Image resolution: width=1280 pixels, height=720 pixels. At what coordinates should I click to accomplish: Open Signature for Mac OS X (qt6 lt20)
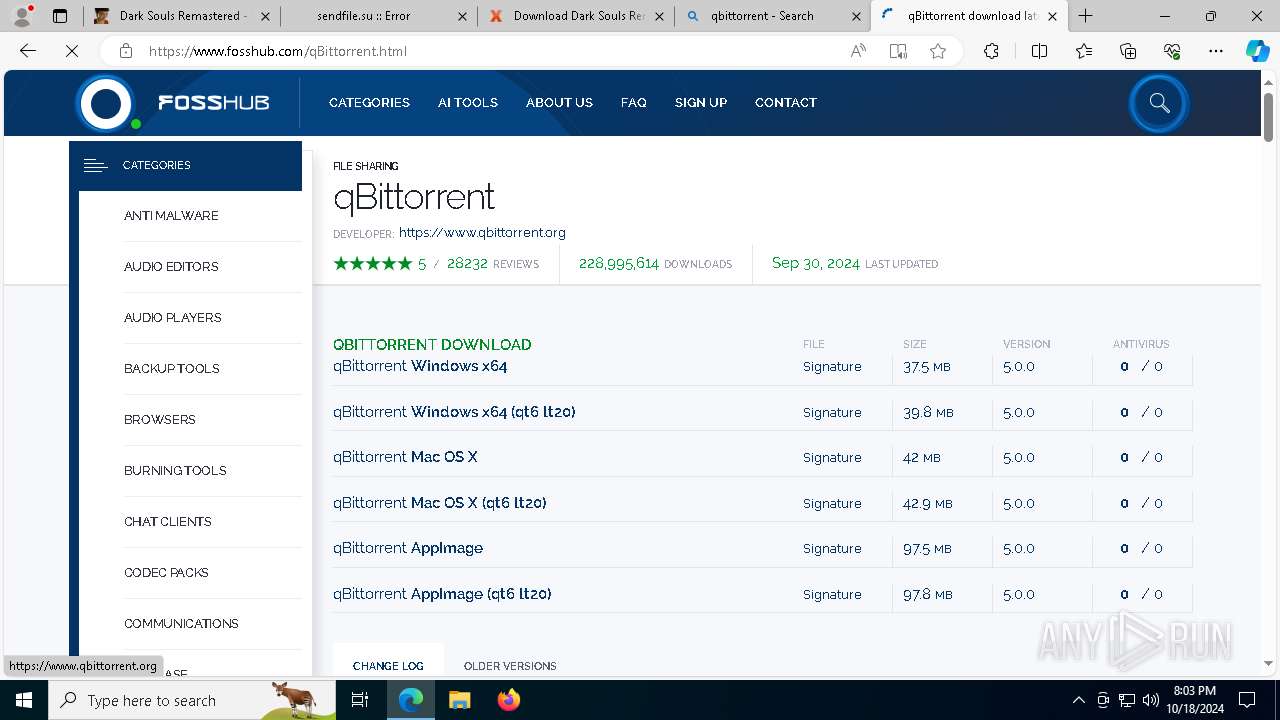coord(832,503)
